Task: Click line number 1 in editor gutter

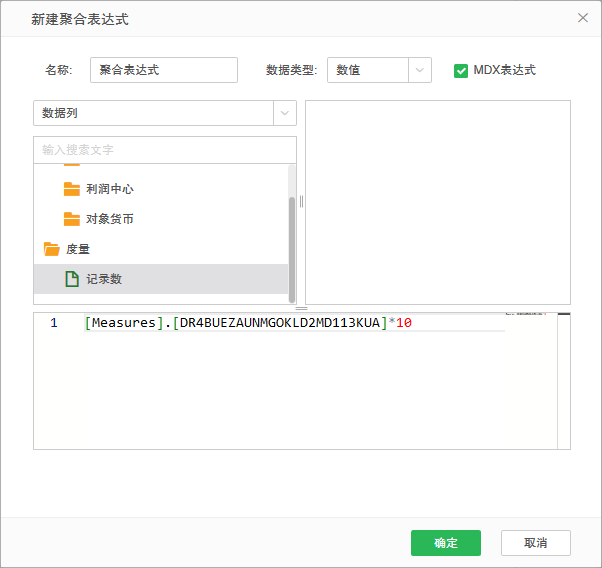Action: click(x=54, y=323)
